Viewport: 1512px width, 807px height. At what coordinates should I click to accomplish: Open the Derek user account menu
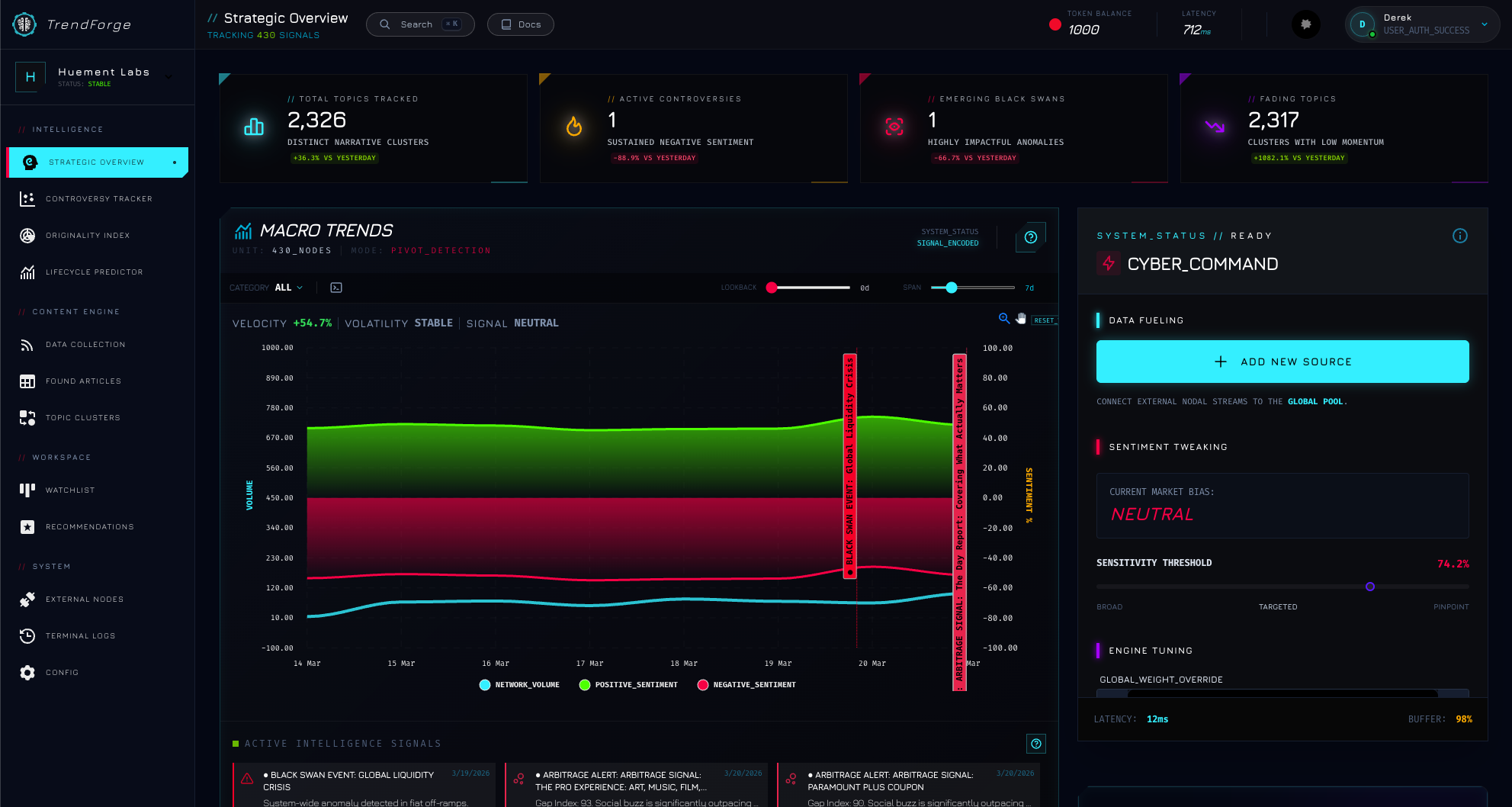pyautogui.click(x=1422, y=24)
